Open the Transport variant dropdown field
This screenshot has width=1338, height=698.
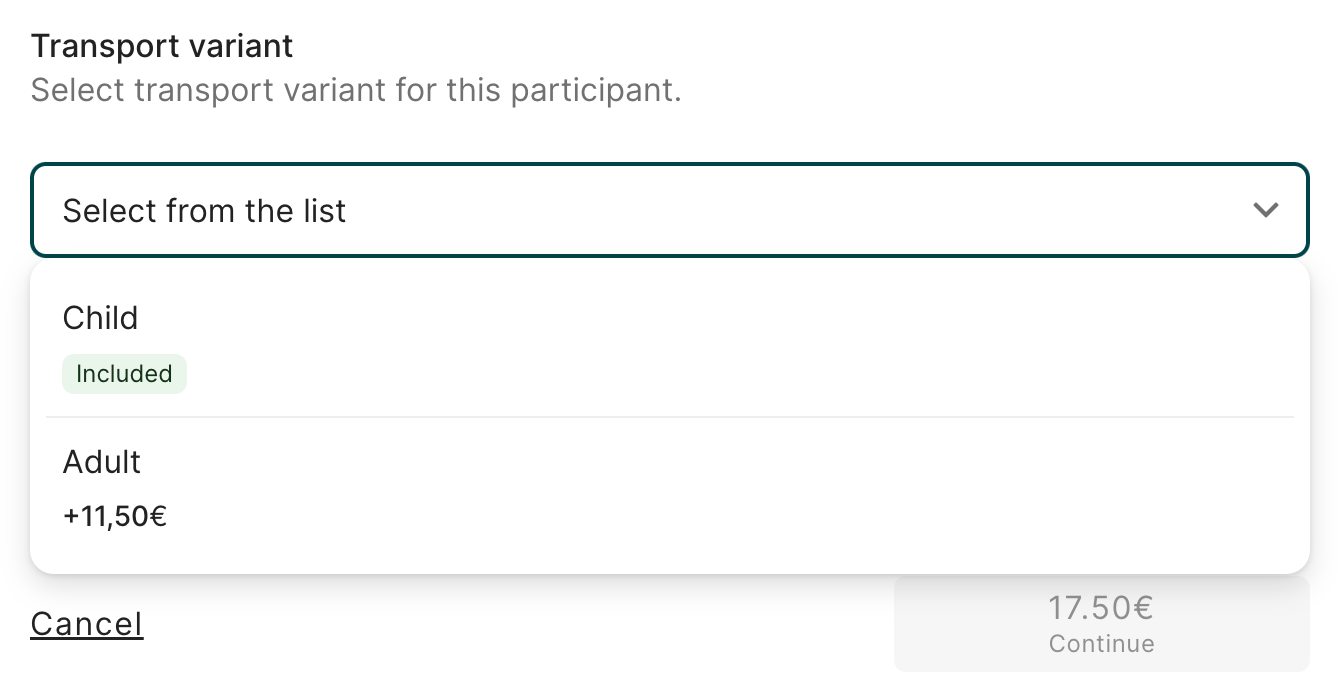pyautogui.click(x=669, y=210)
